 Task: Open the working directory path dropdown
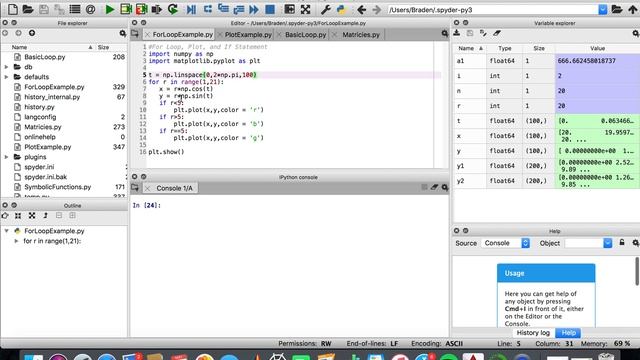pos(602,9)
